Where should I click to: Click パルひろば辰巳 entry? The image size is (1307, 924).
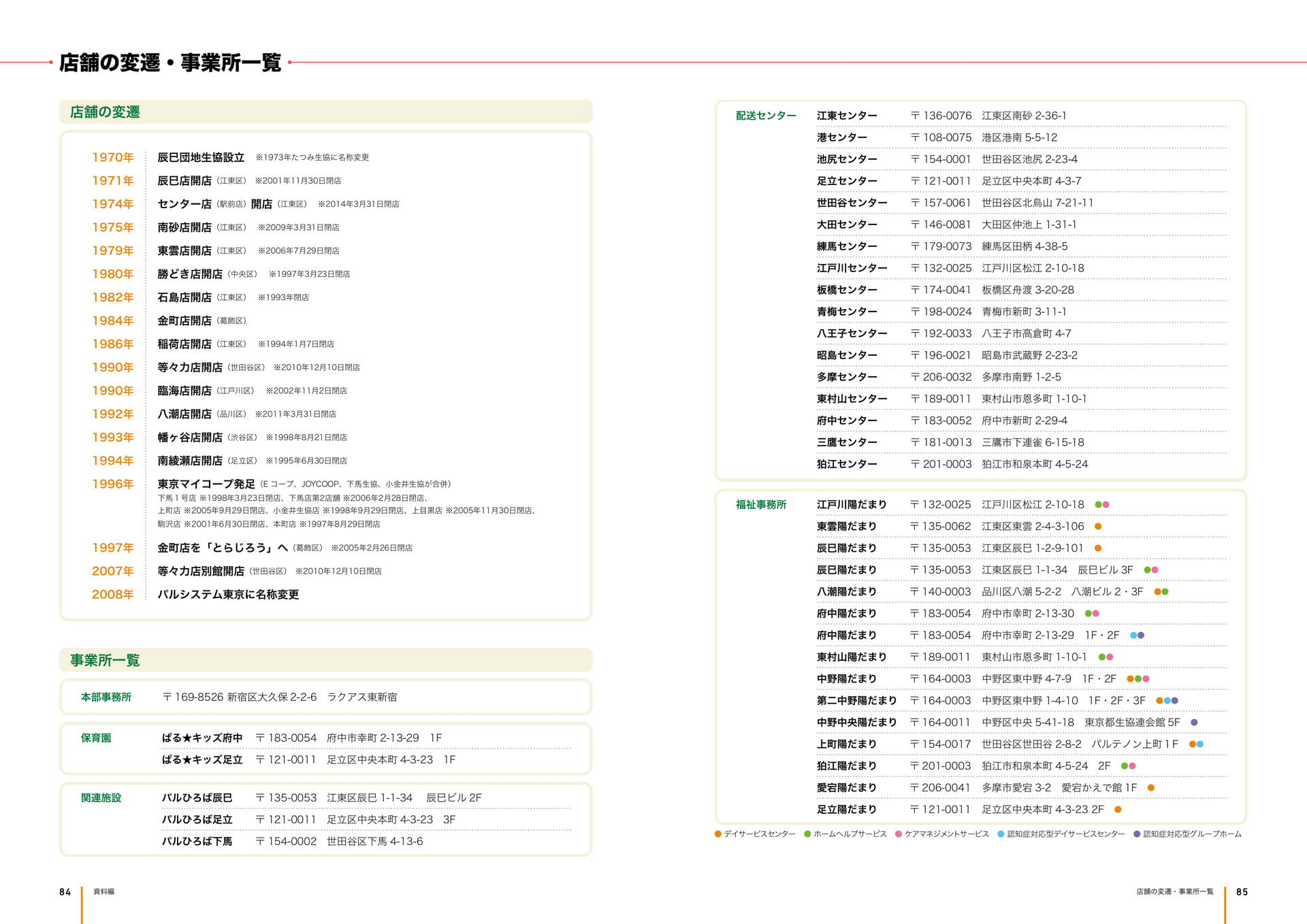197,797
